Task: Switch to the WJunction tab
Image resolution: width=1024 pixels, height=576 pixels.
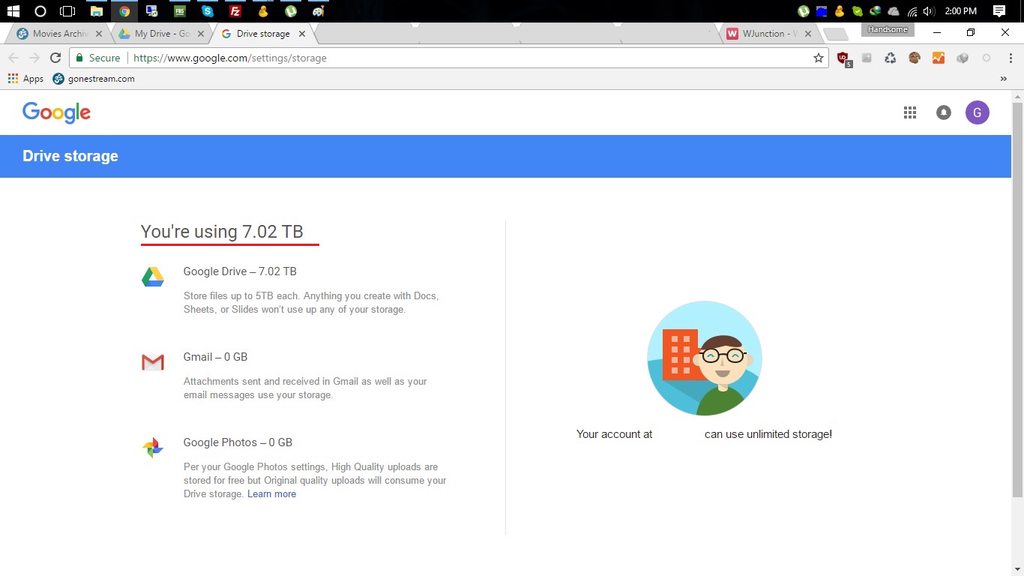Action: click(x=767, y=34)
